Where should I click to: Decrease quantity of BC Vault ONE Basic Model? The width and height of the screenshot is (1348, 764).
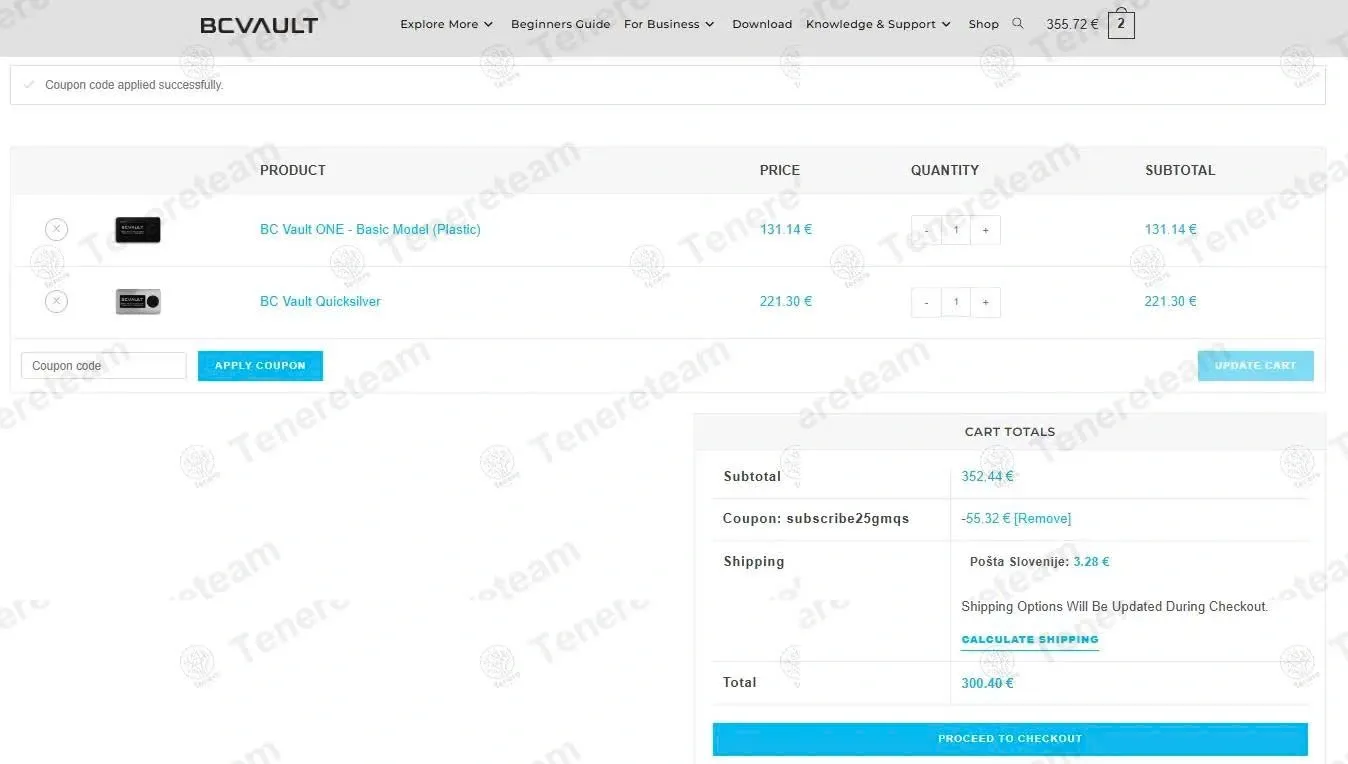926,230
